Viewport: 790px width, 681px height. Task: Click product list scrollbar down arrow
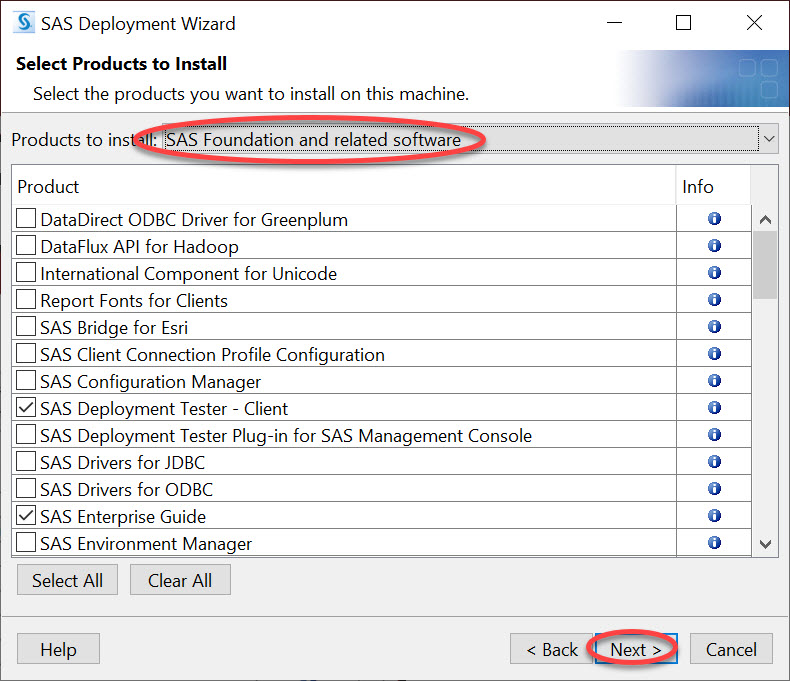coord(765,544)
